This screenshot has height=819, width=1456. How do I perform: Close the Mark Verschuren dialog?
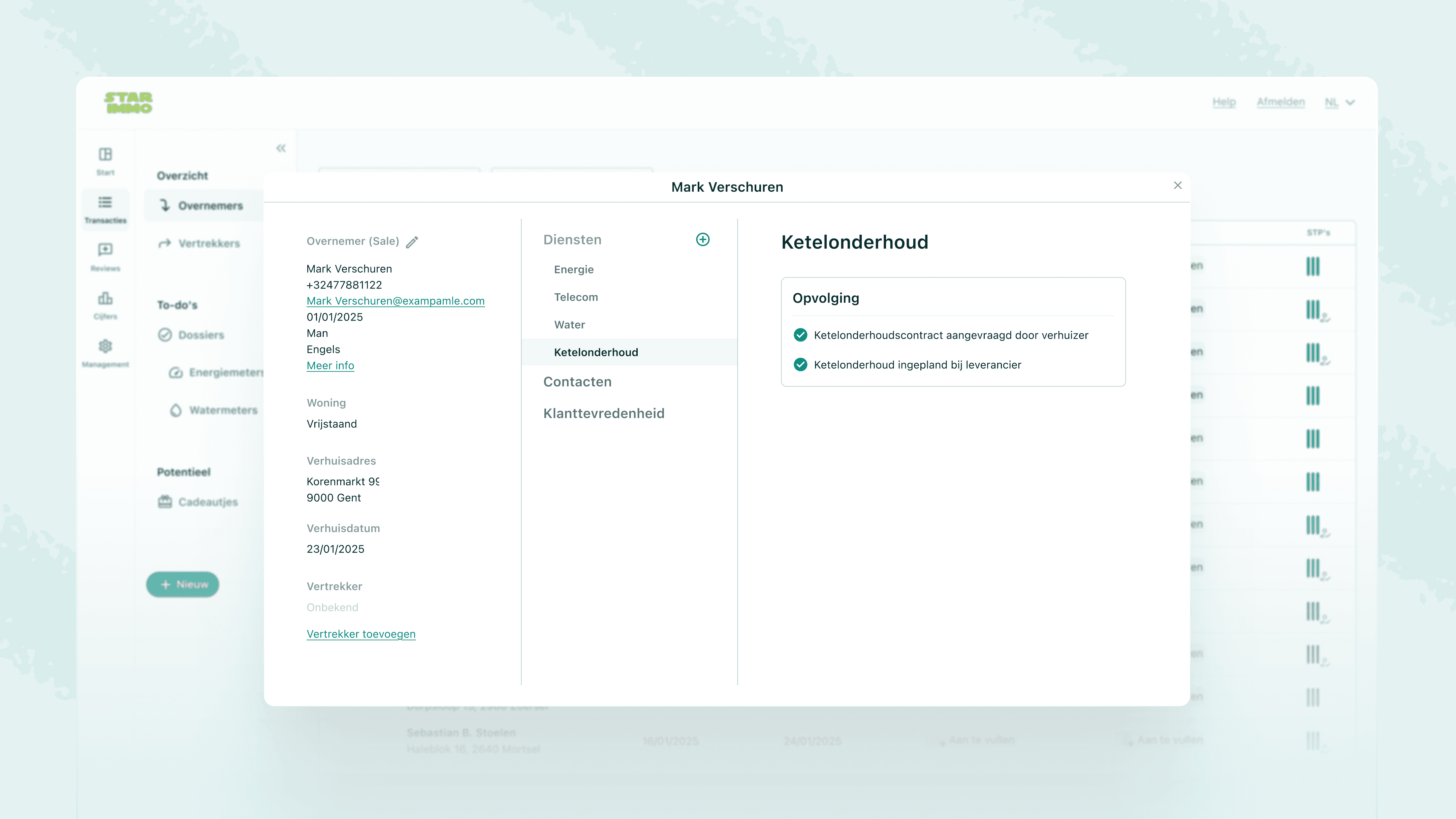(1178, 185)
